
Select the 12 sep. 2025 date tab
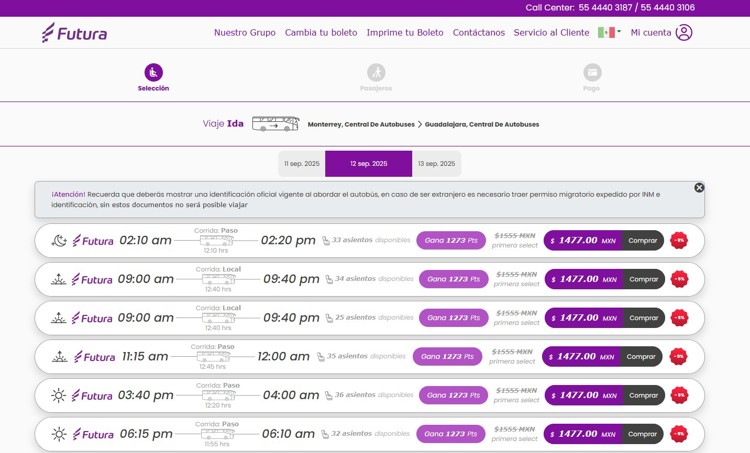coord(368,164)
